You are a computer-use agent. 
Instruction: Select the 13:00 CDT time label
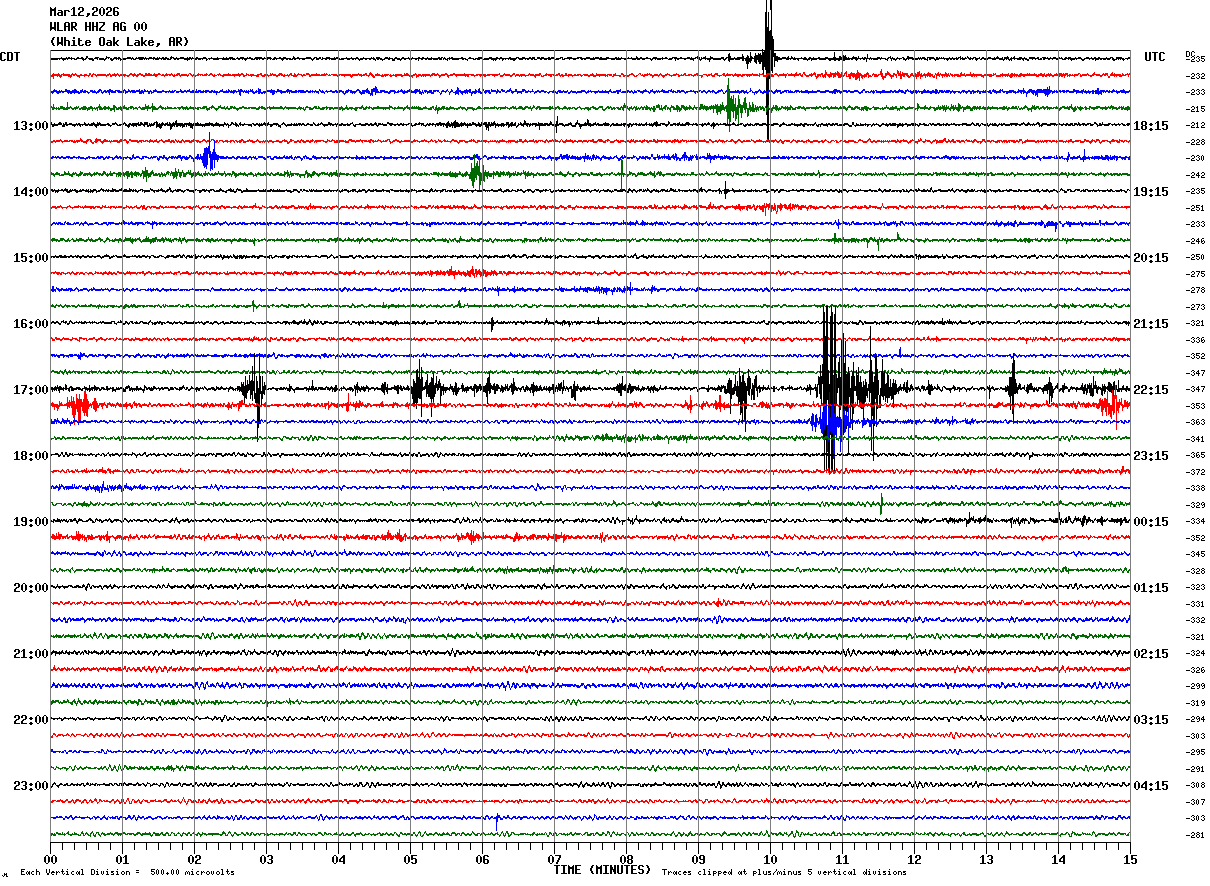click(30, 126)
